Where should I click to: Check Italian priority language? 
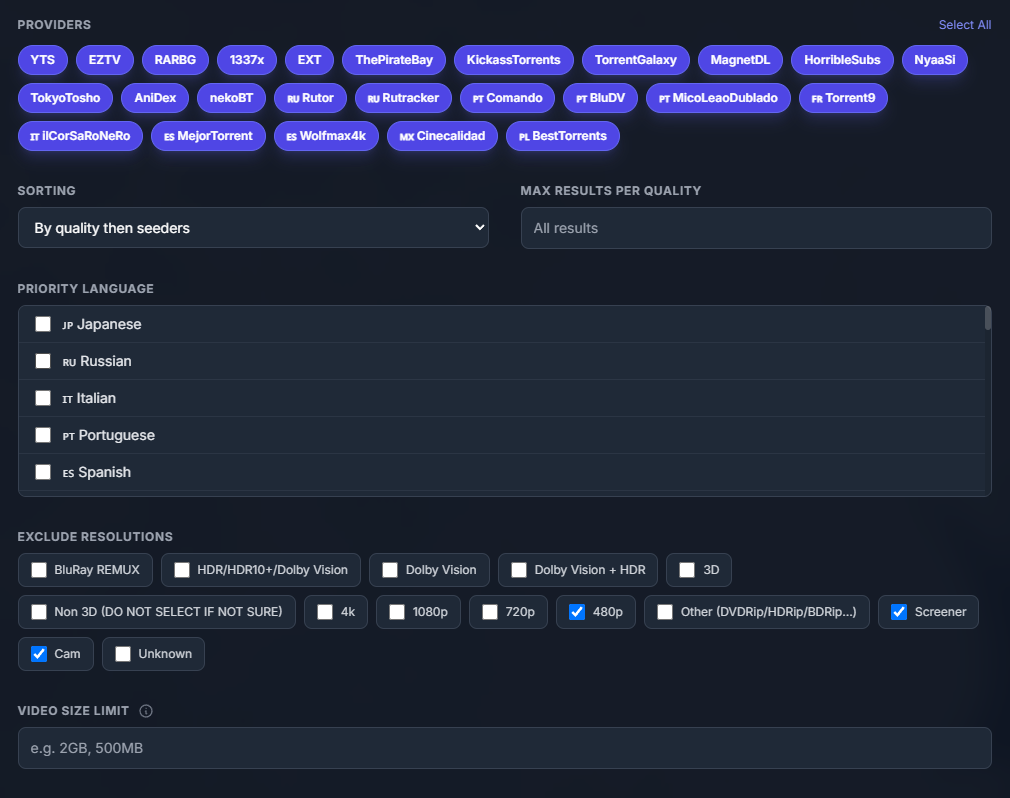(x=43, y=398)
